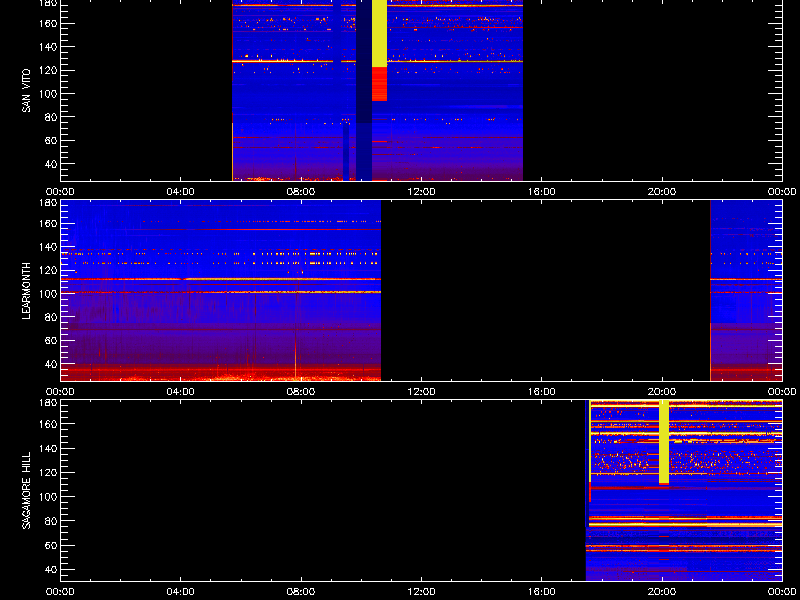Click 80 on San Vito frequency axis
Image resolution: width=800 pixels, height=600 pixels.
(52, 117)
